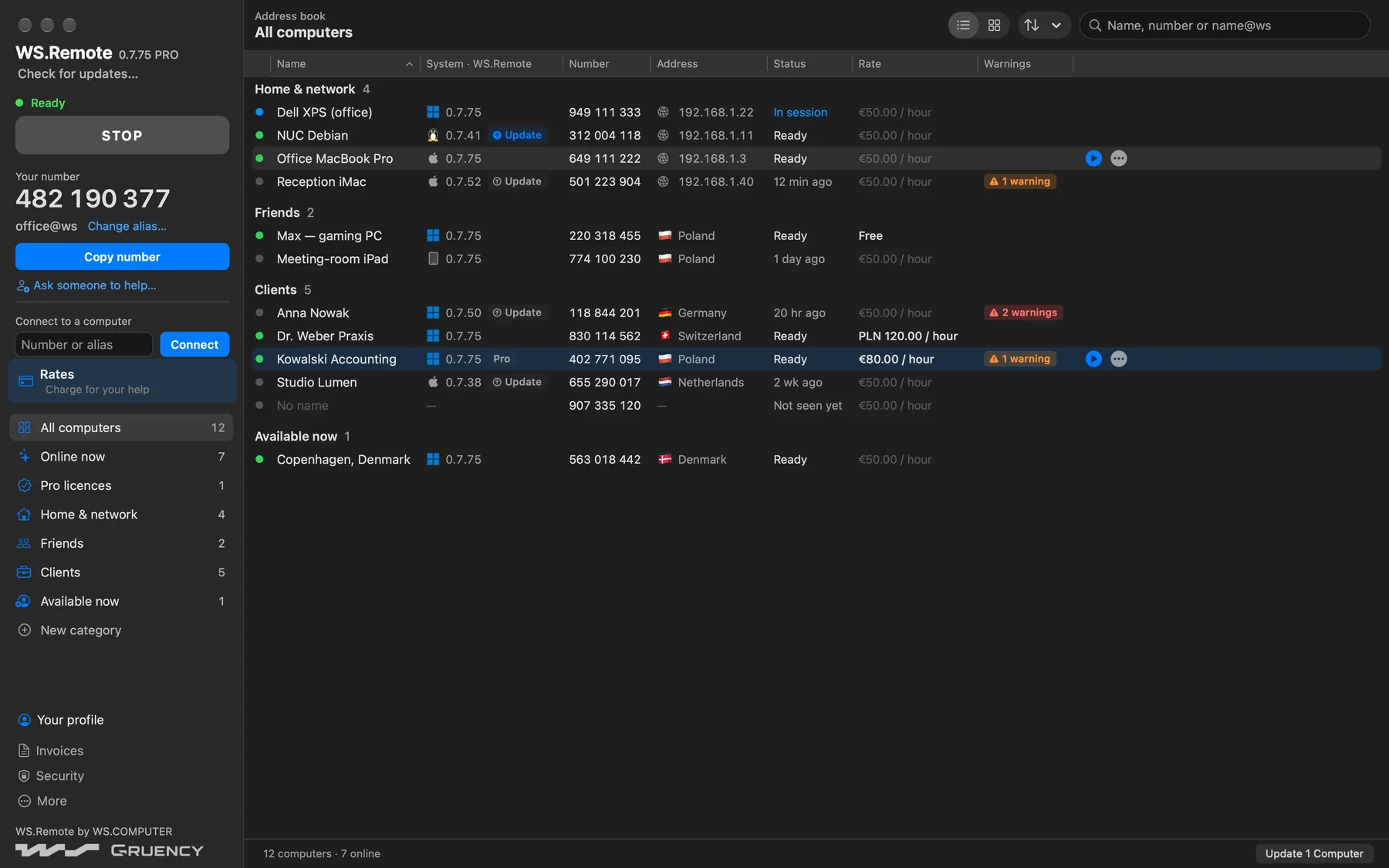Search by name, number or alias
The height and width of the screenshot is (868, 1389).
(1225, 25)
